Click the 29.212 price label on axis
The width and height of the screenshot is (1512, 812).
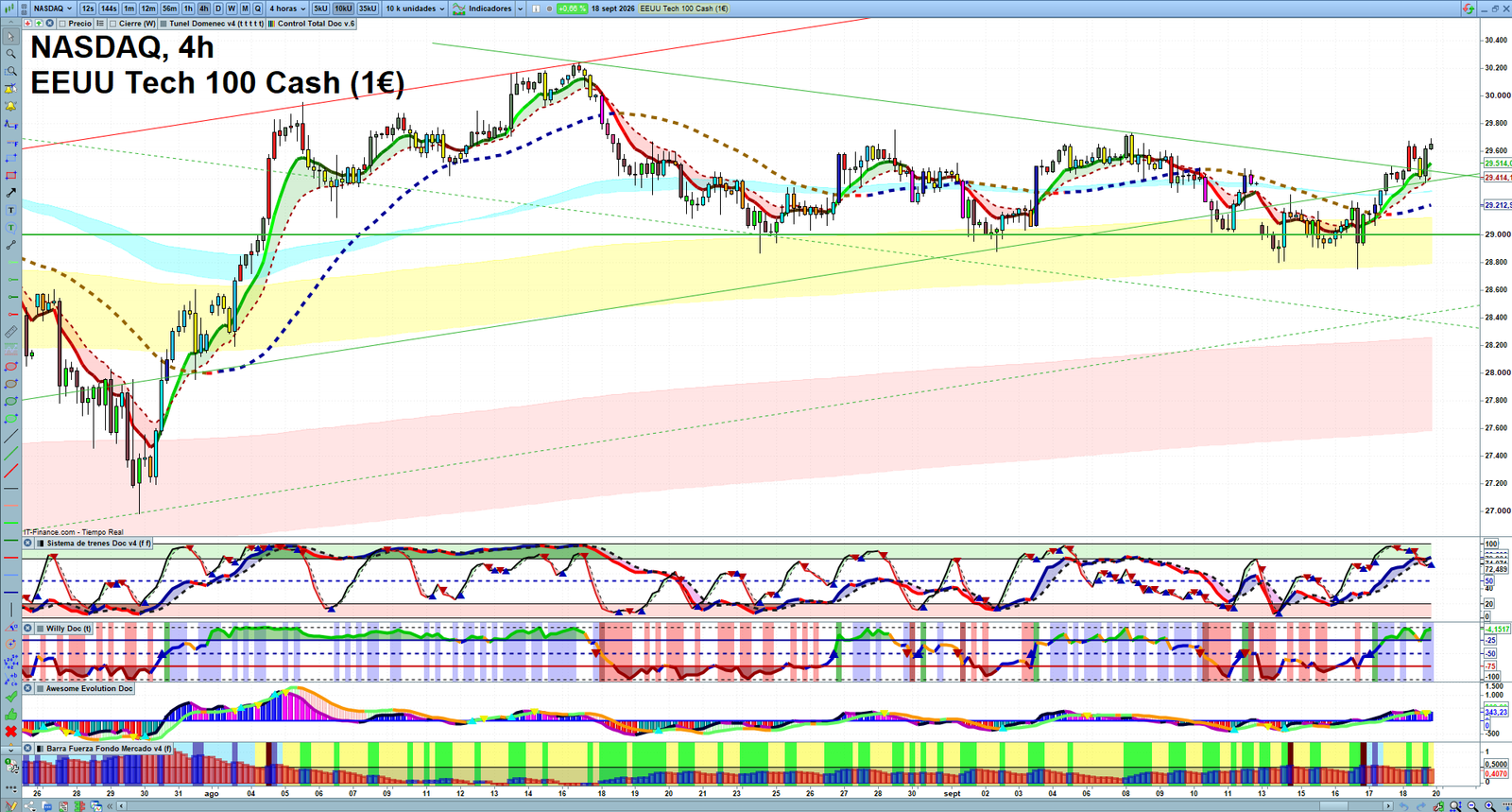(1497, 205)
